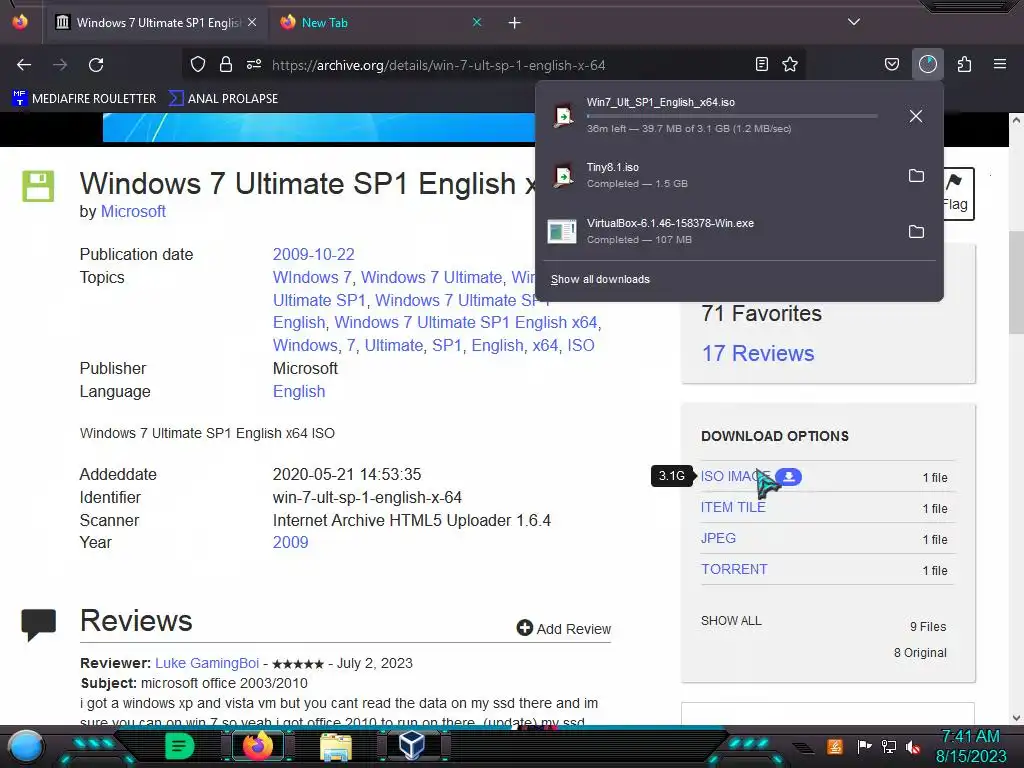Open the English language link
This screenshot has height=768, width=1024.
pos(298,391)
